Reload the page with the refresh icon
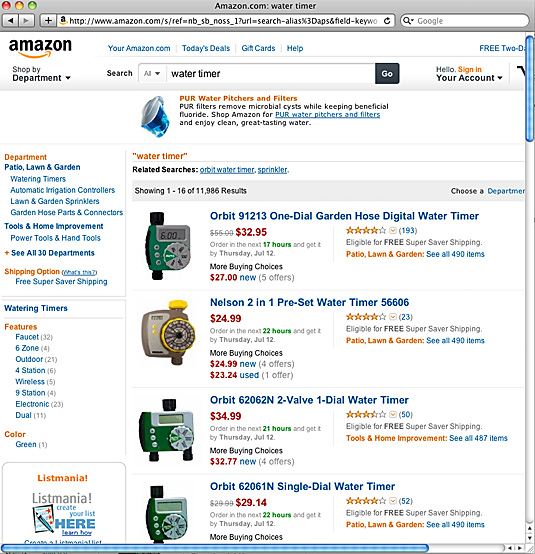 coord(387,20)
